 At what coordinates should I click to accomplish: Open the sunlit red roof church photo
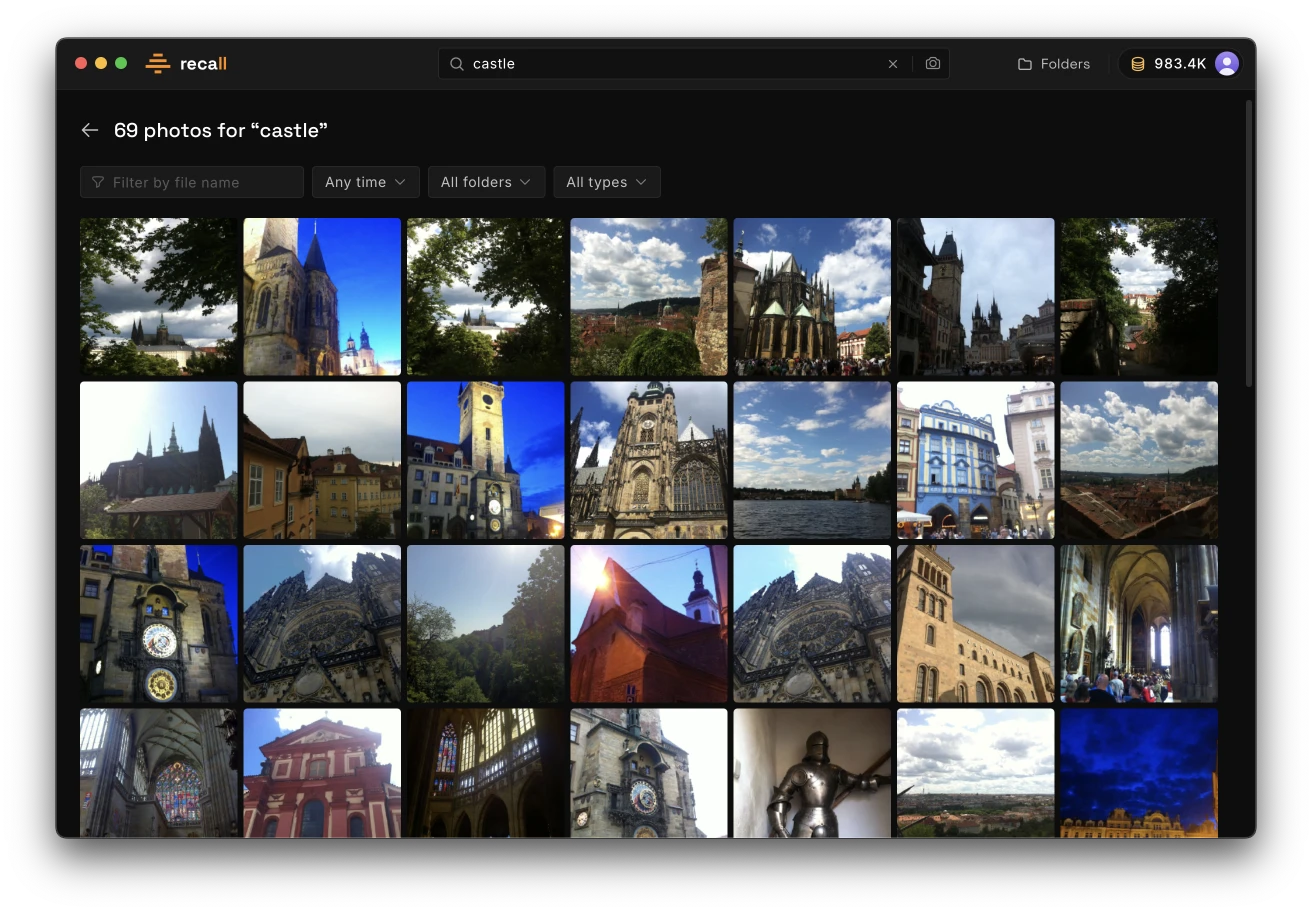coord(649,624)
